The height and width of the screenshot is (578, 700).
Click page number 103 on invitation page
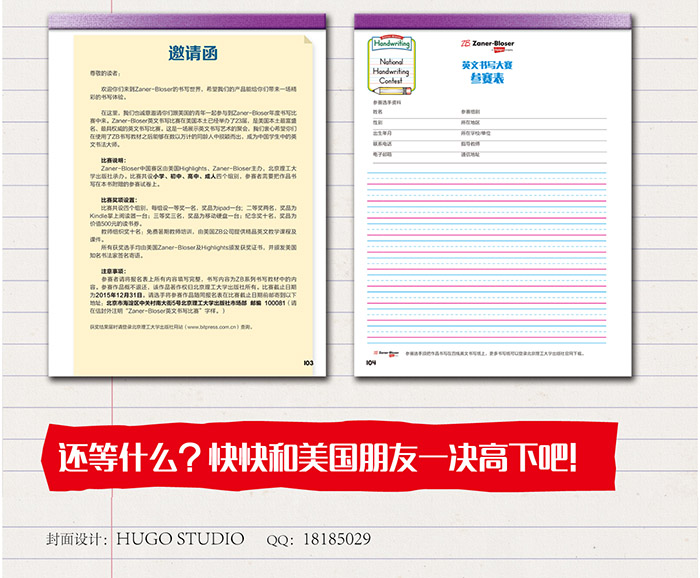(x=308, y=363)
